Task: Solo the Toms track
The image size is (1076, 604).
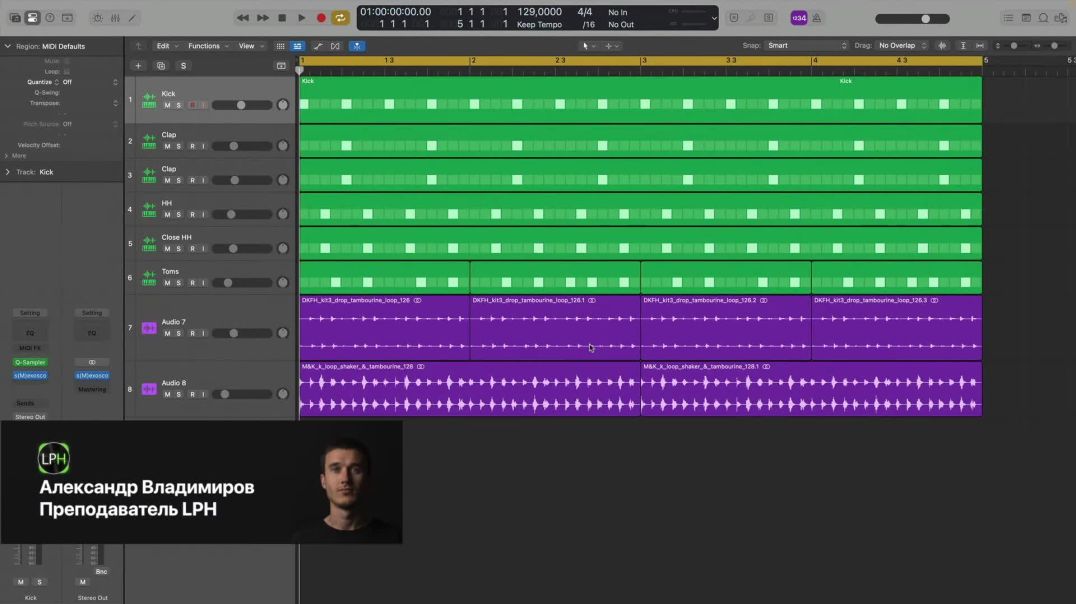Action: 178,281
